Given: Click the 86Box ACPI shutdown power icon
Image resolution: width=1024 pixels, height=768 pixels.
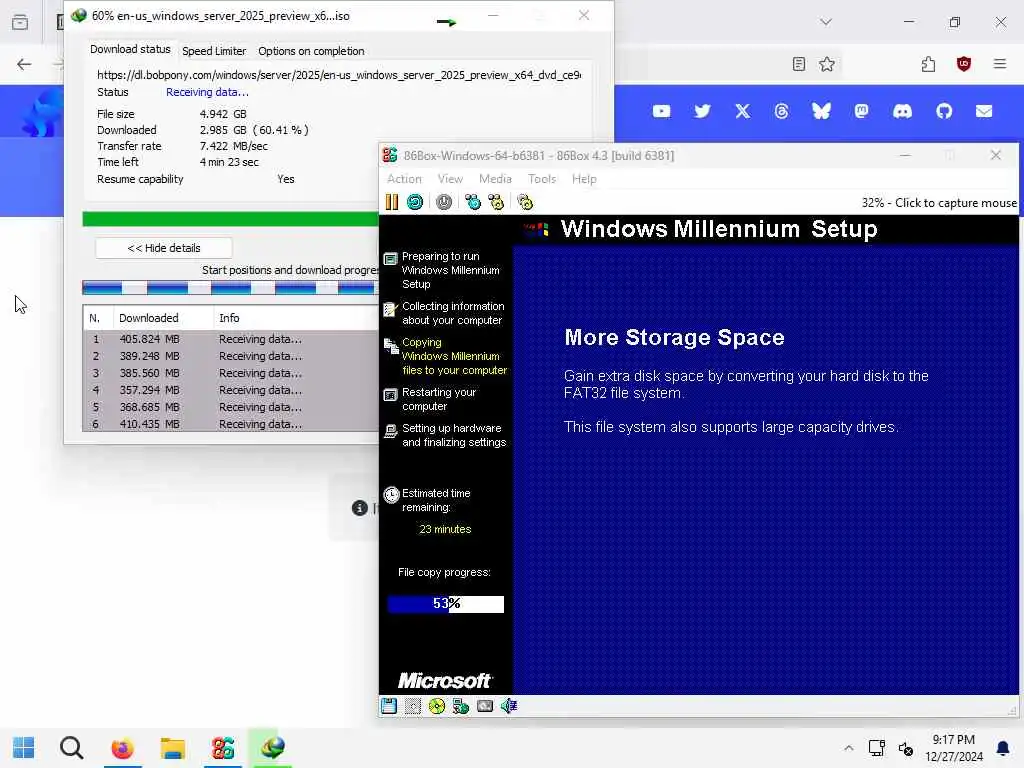Looking at the screenshot, I should 444,202.
